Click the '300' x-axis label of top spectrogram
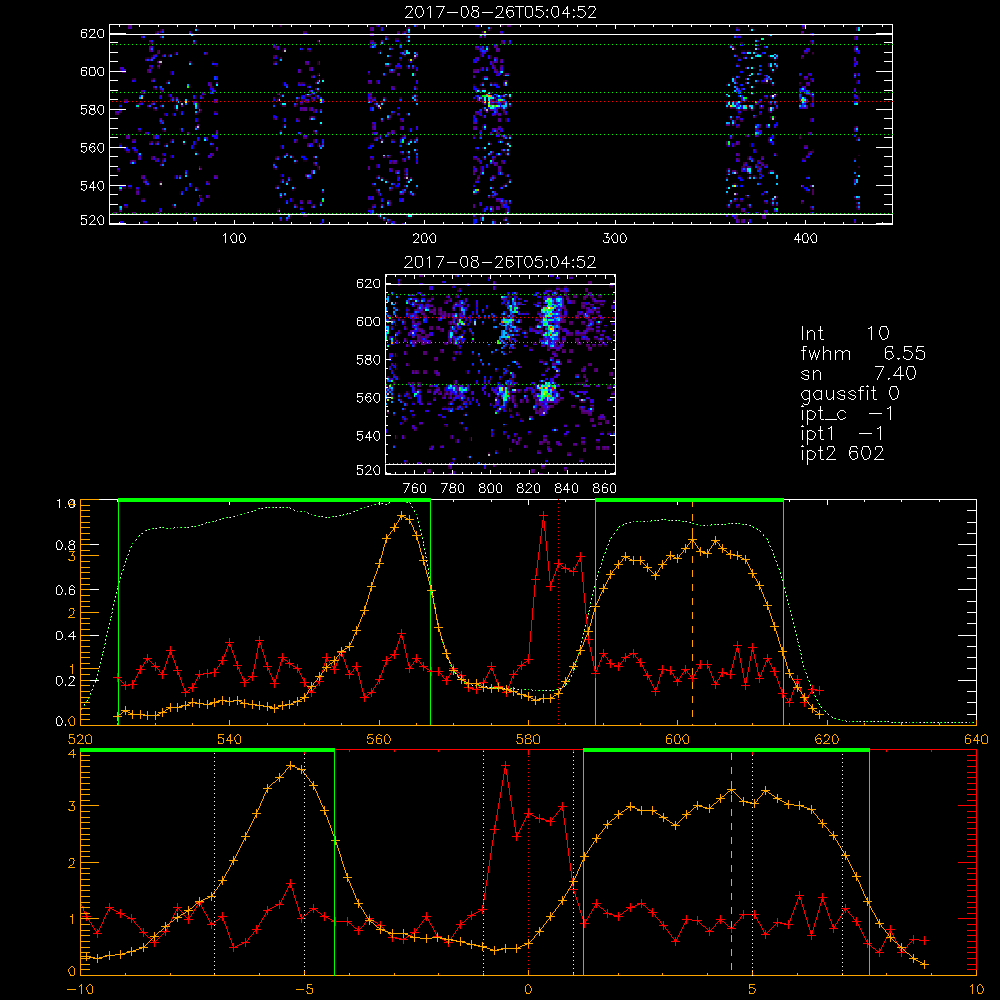This screenshot has width=1000, height=1000. pos(615,239)
